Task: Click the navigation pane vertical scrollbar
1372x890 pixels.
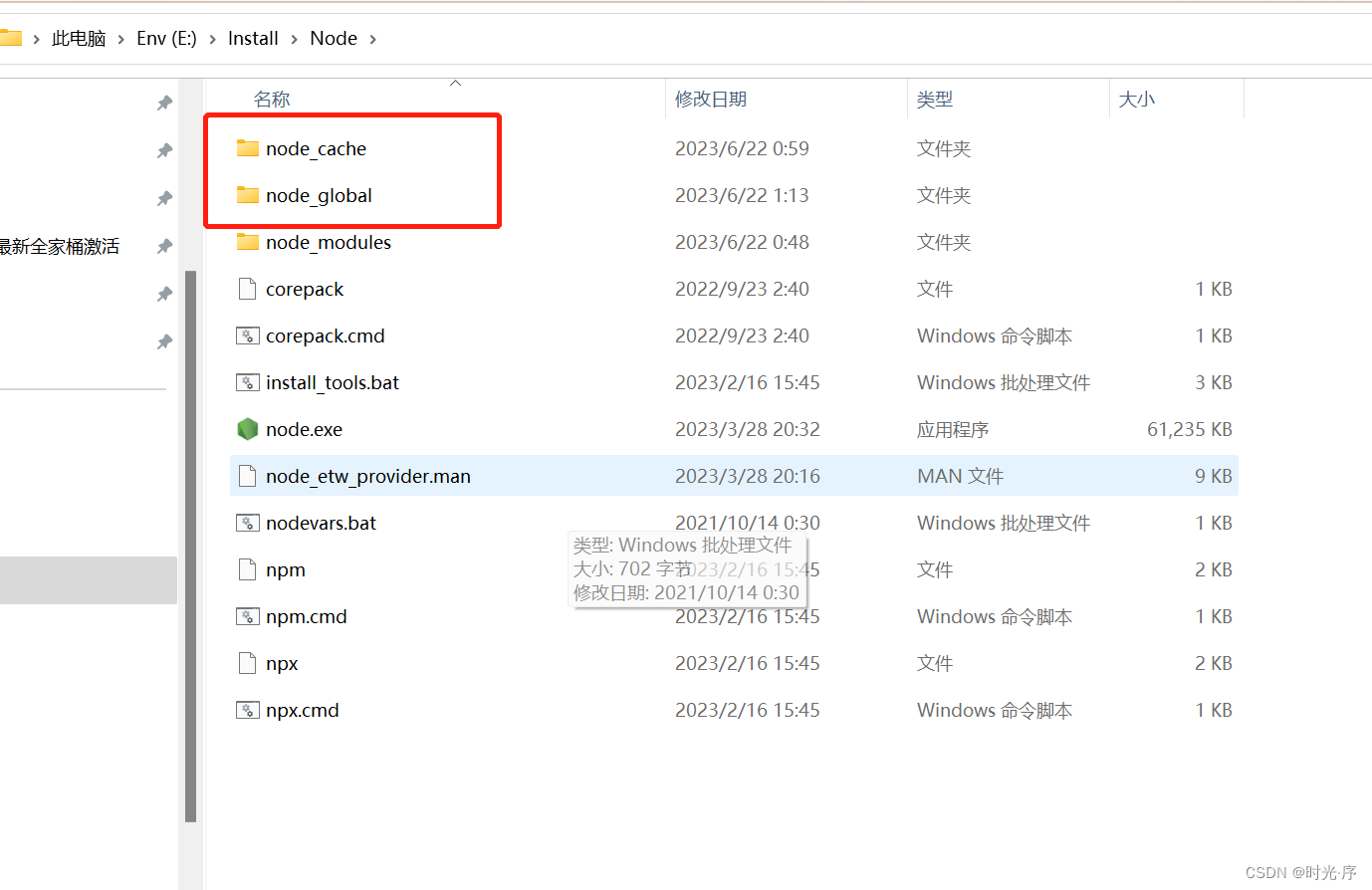Action: (191, 546)
